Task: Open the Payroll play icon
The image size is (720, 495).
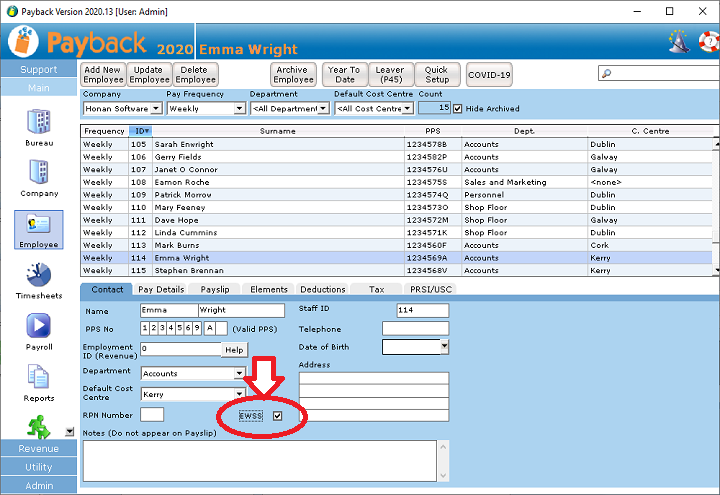Action: pyautogui.click(x=39, y=327)
